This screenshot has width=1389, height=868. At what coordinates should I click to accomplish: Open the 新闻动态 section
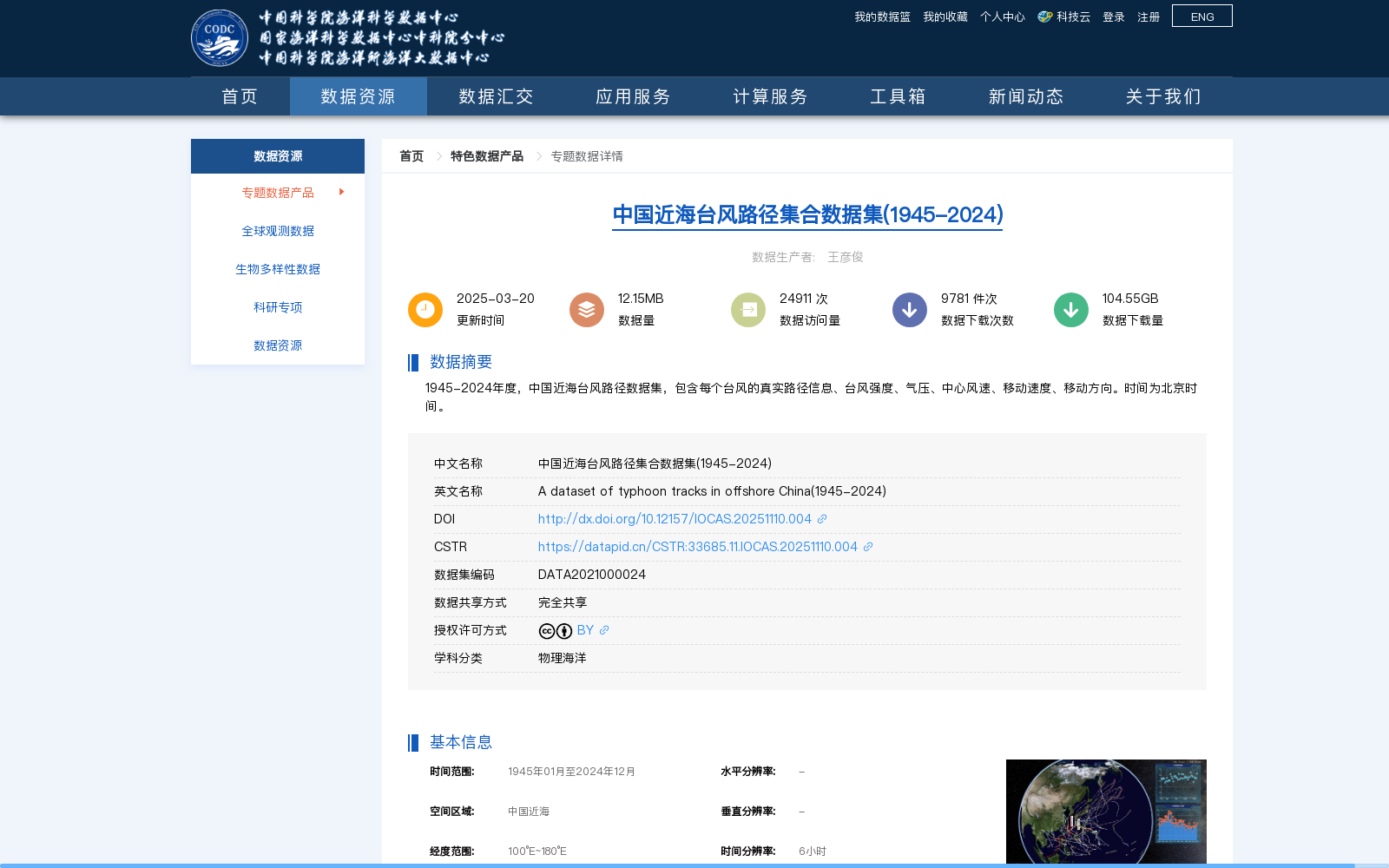click(x=1025, y=96)
